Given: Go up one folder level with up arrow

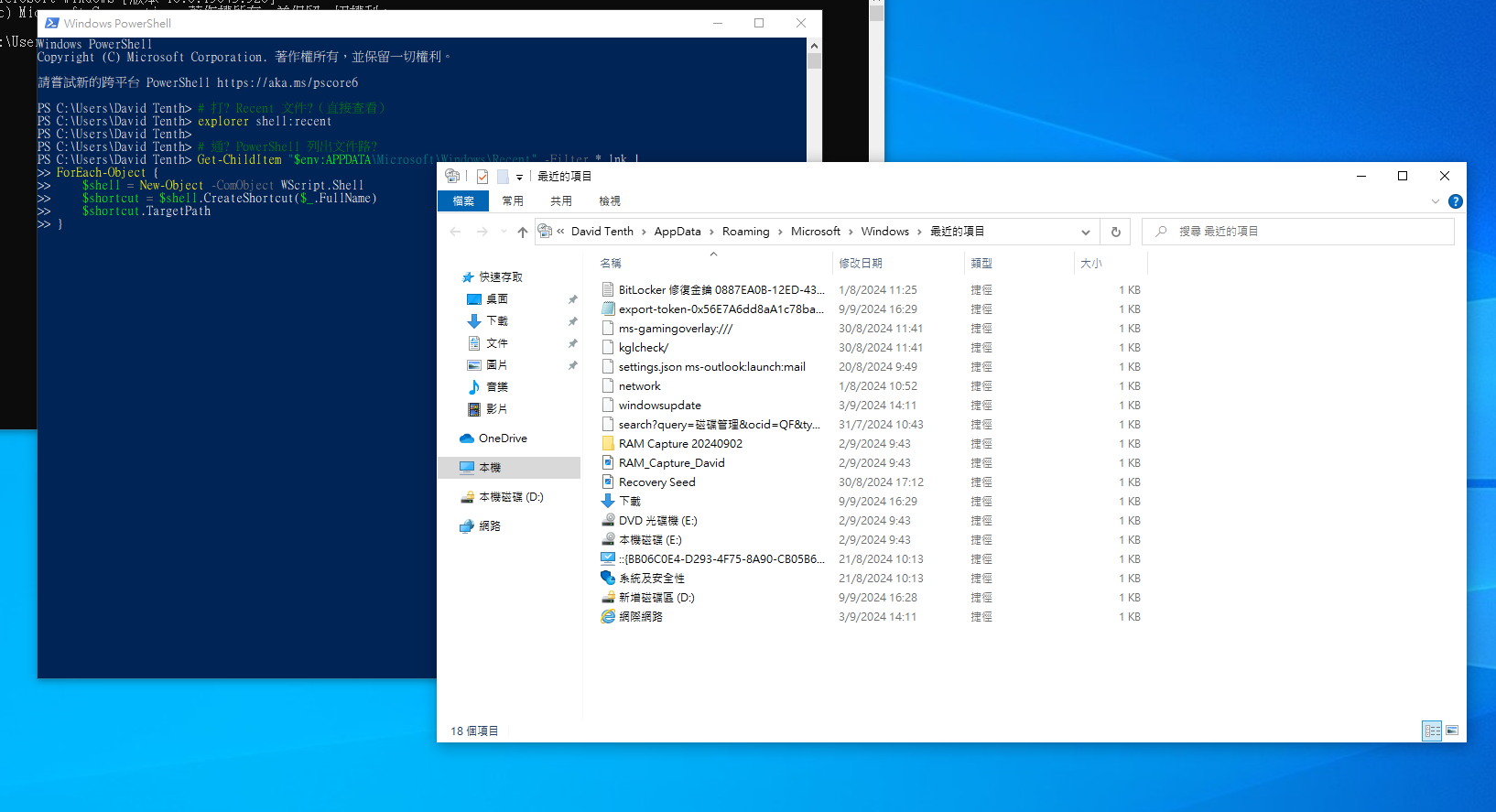Looking at the screenshot, I should pyautogui.click(x=523, y=232).
